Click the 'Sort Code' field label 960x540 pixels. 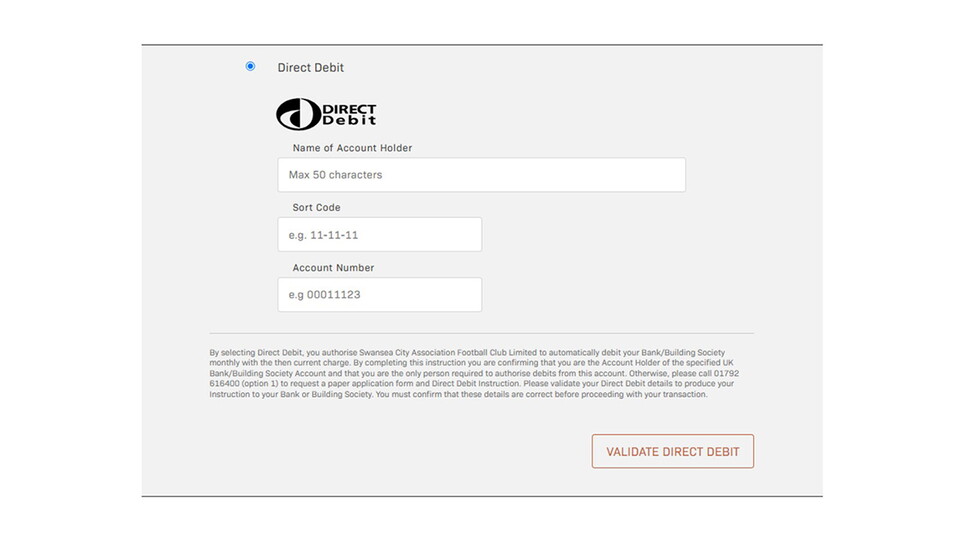tap(316, 208)
